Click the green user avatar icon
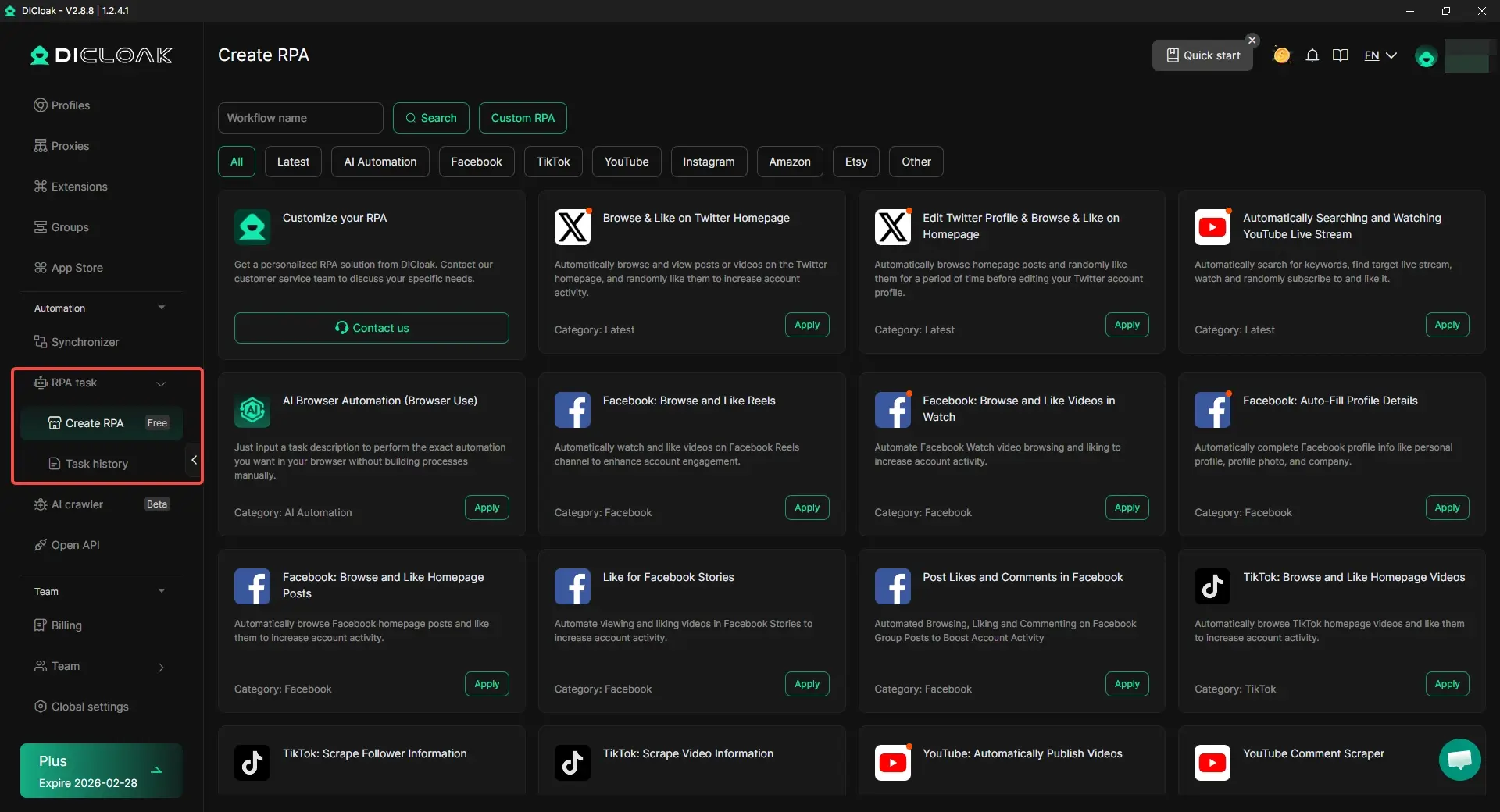This screenshot has width=1500, height=812. coord(1426,57)
